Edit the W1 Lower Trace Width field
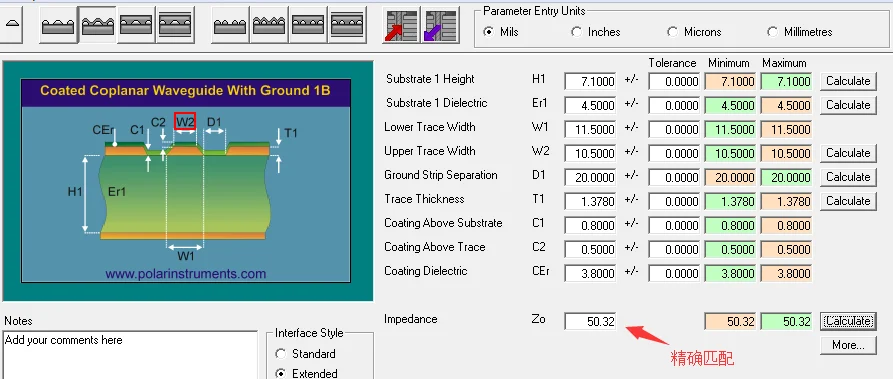Viewport: 893px width, 379px height. 590,129
